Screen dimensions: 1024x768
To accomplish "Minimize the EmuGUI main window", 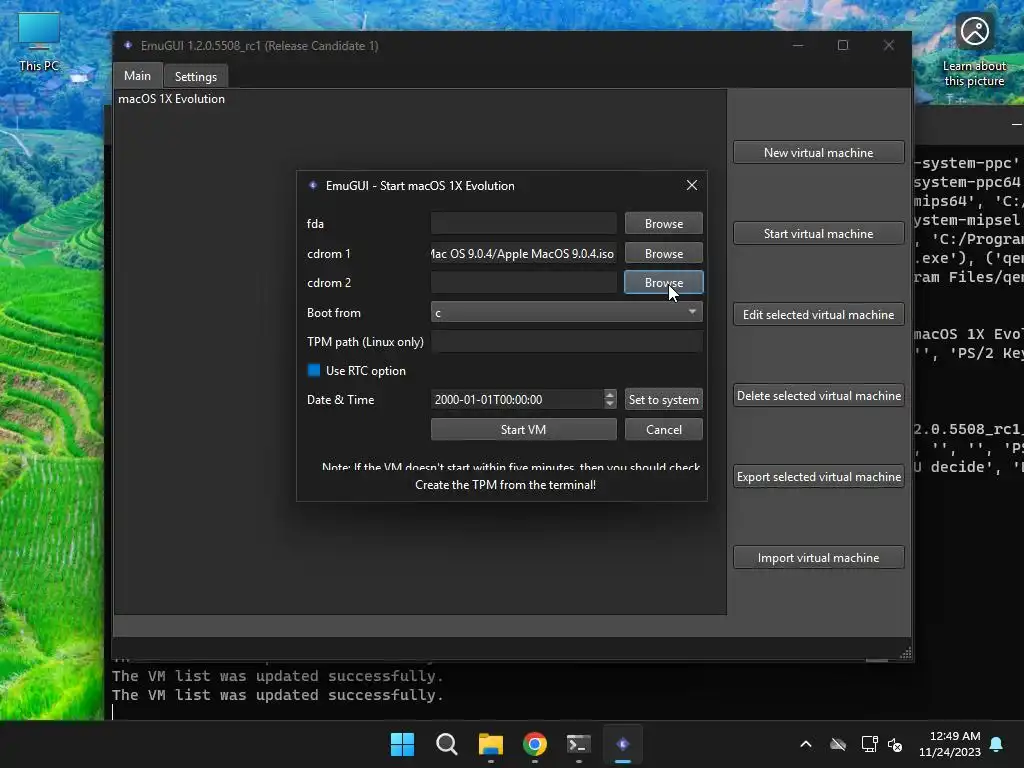I will click(798, 45).
